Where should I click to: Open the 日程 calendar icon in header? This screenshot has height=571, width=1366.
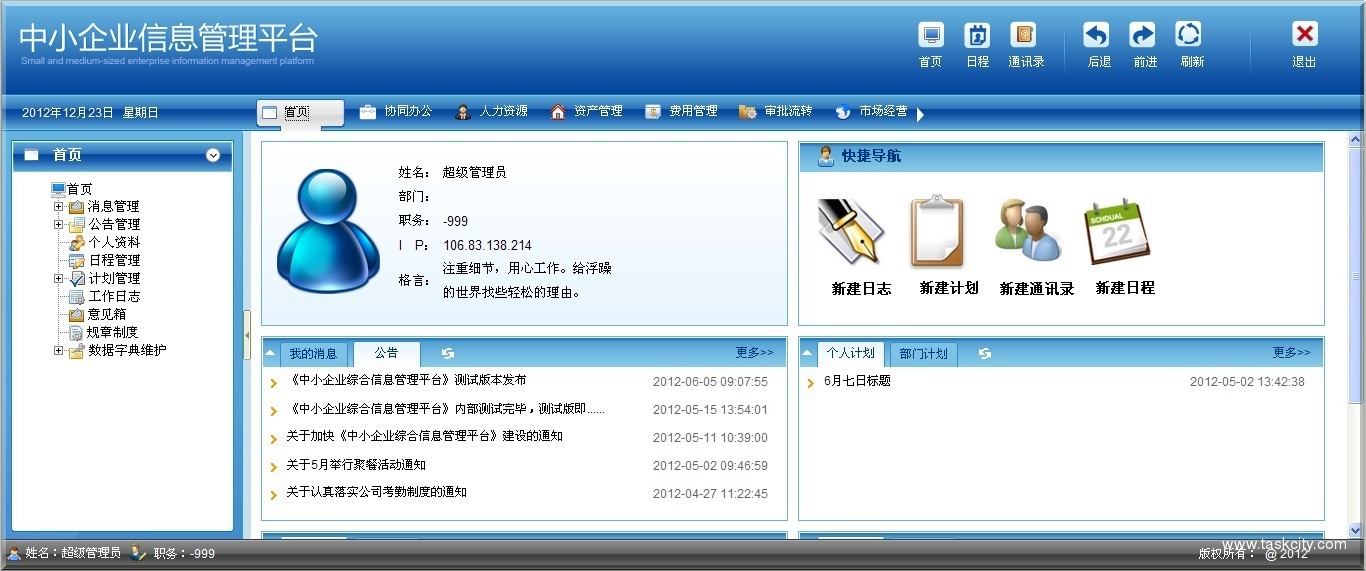(977, 35)
